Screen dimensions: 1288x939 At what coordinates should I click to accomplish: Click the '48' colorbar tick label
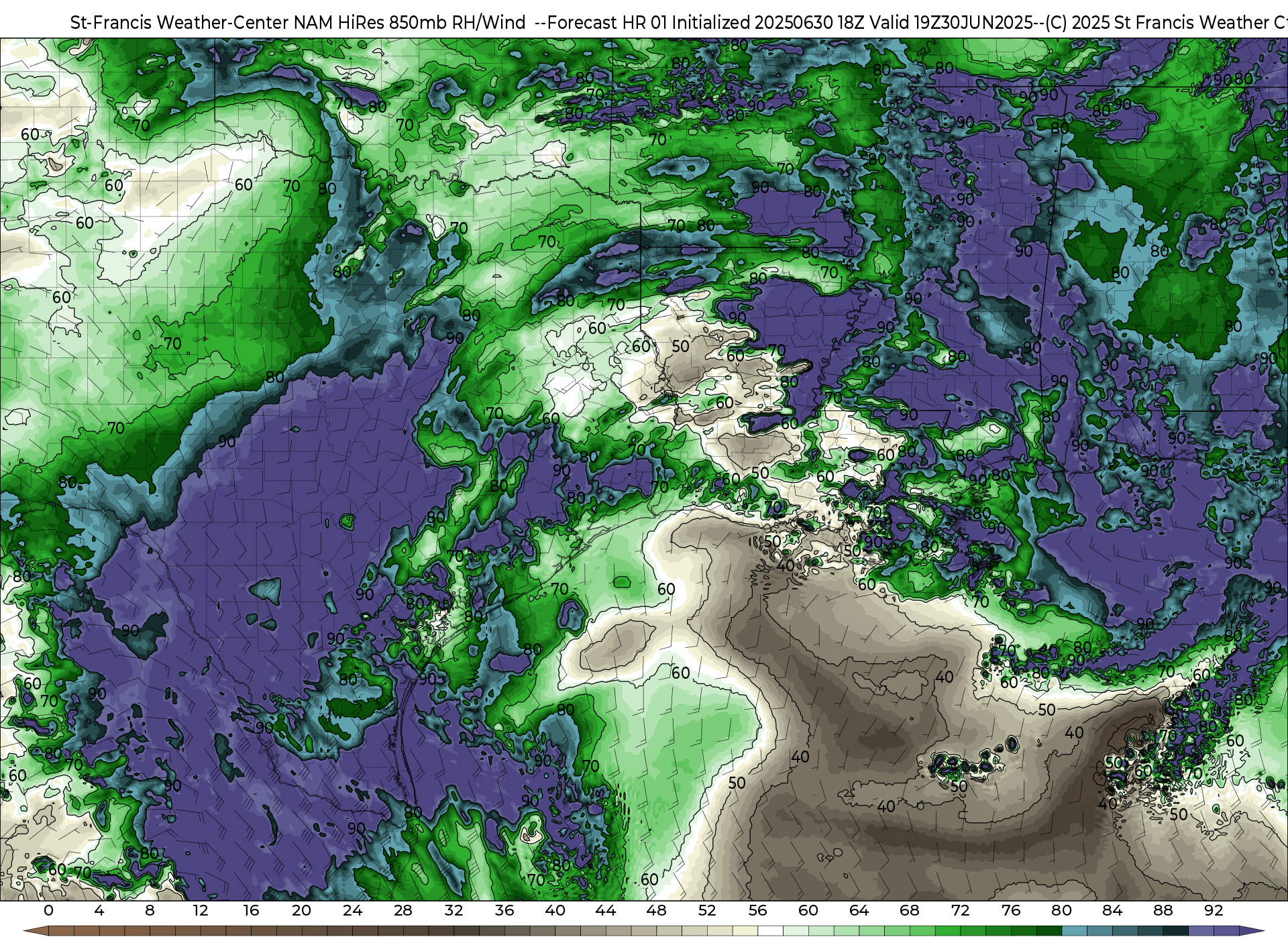tap(657, 911)
